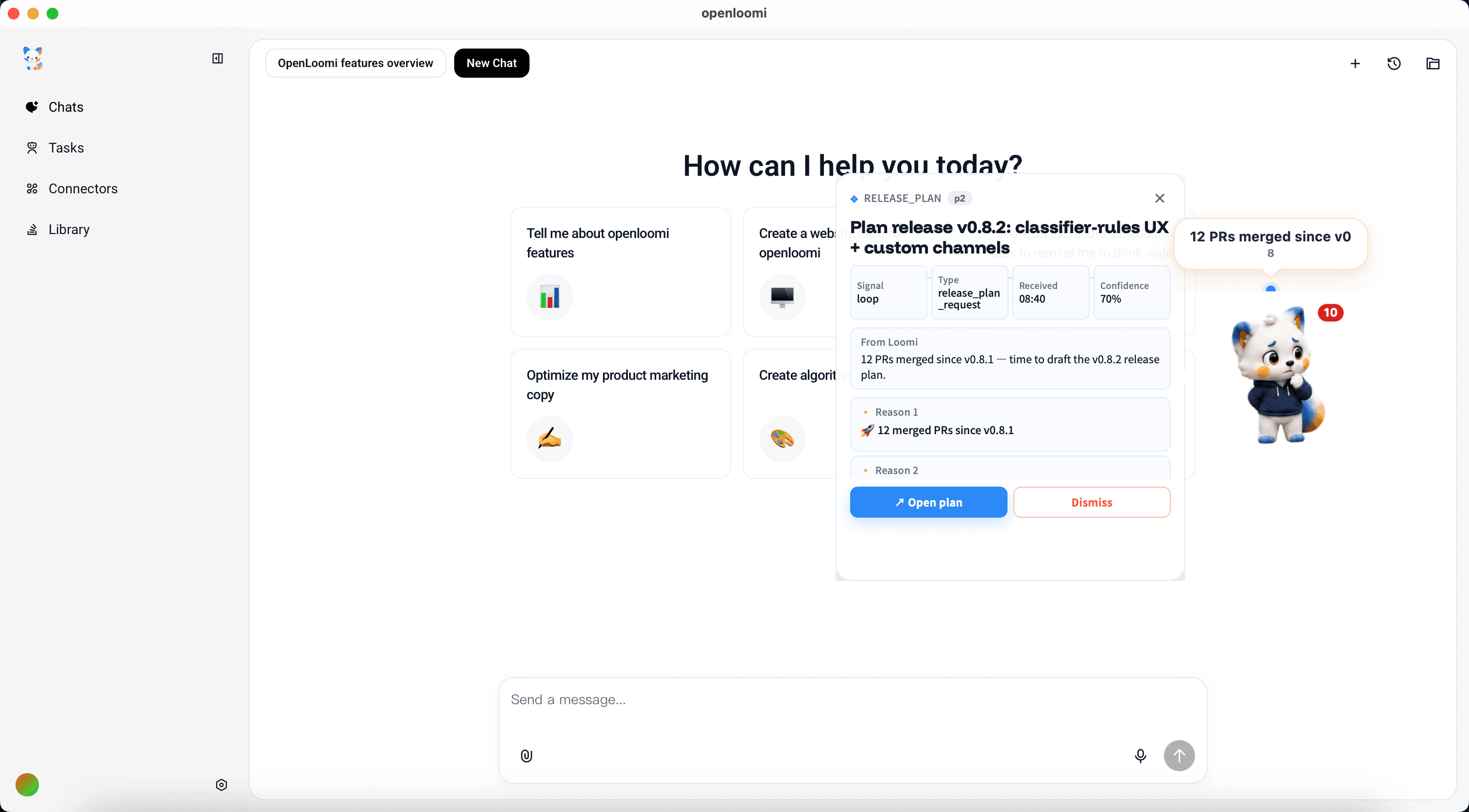Click the user avatar at bottom left
The width and height of the screenshot is (1469, 812).
click(x=27, y=785)
